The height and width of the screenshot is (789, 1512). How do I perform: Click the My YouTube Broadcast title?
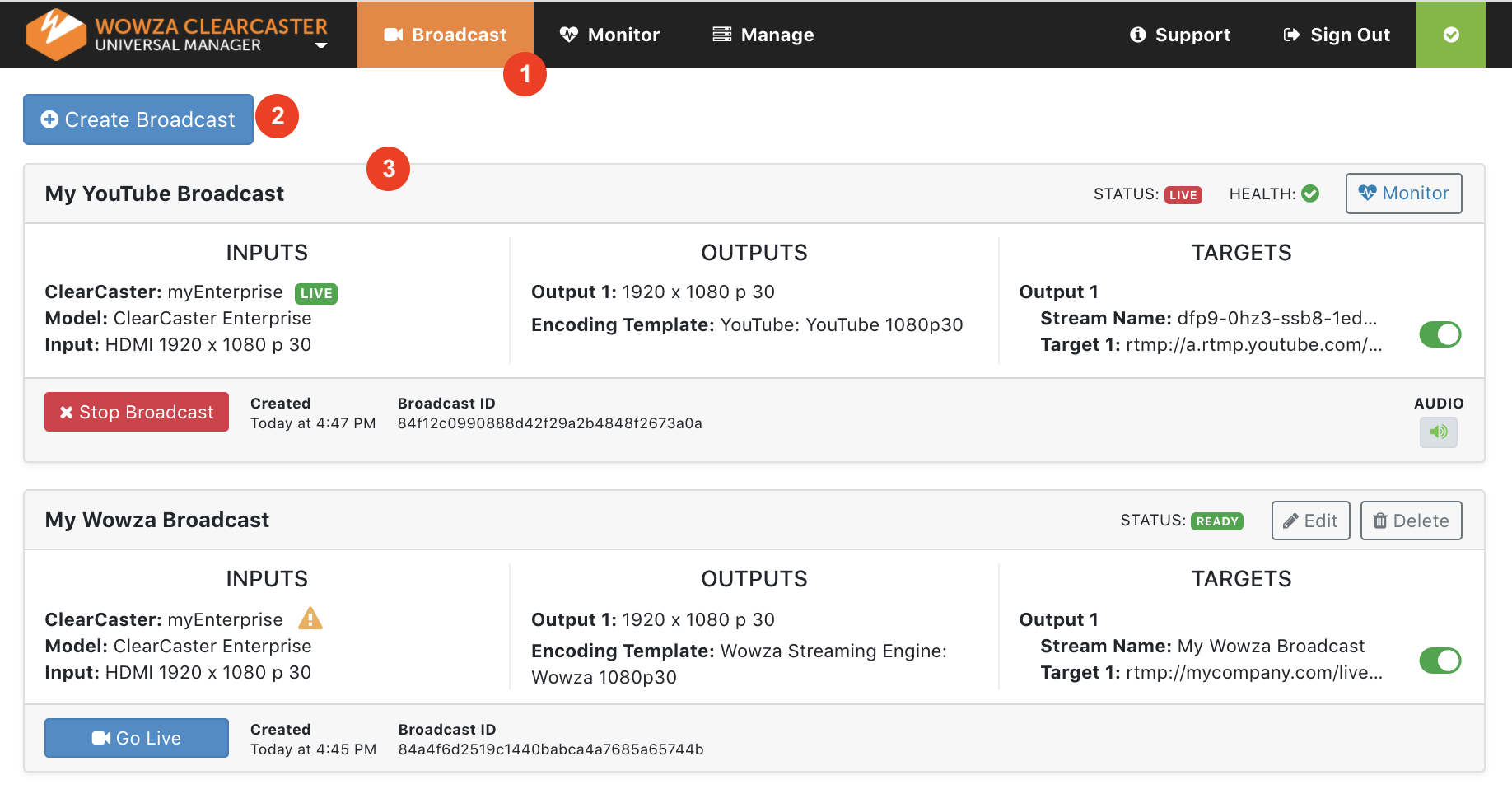point(165,194)
